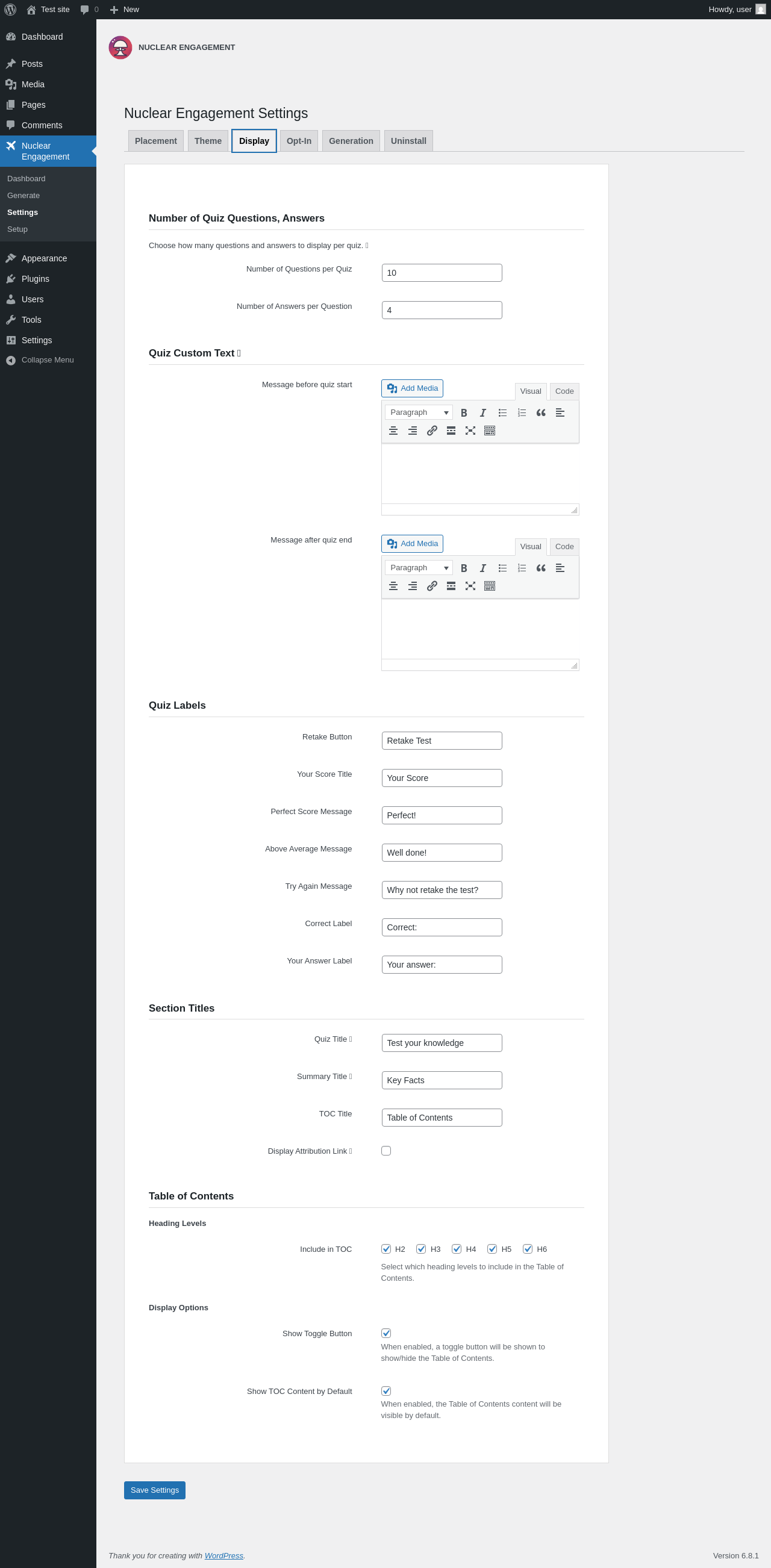
Task: Click align right icon in before-quiz-start editor
Action: (x=413, y=431)
